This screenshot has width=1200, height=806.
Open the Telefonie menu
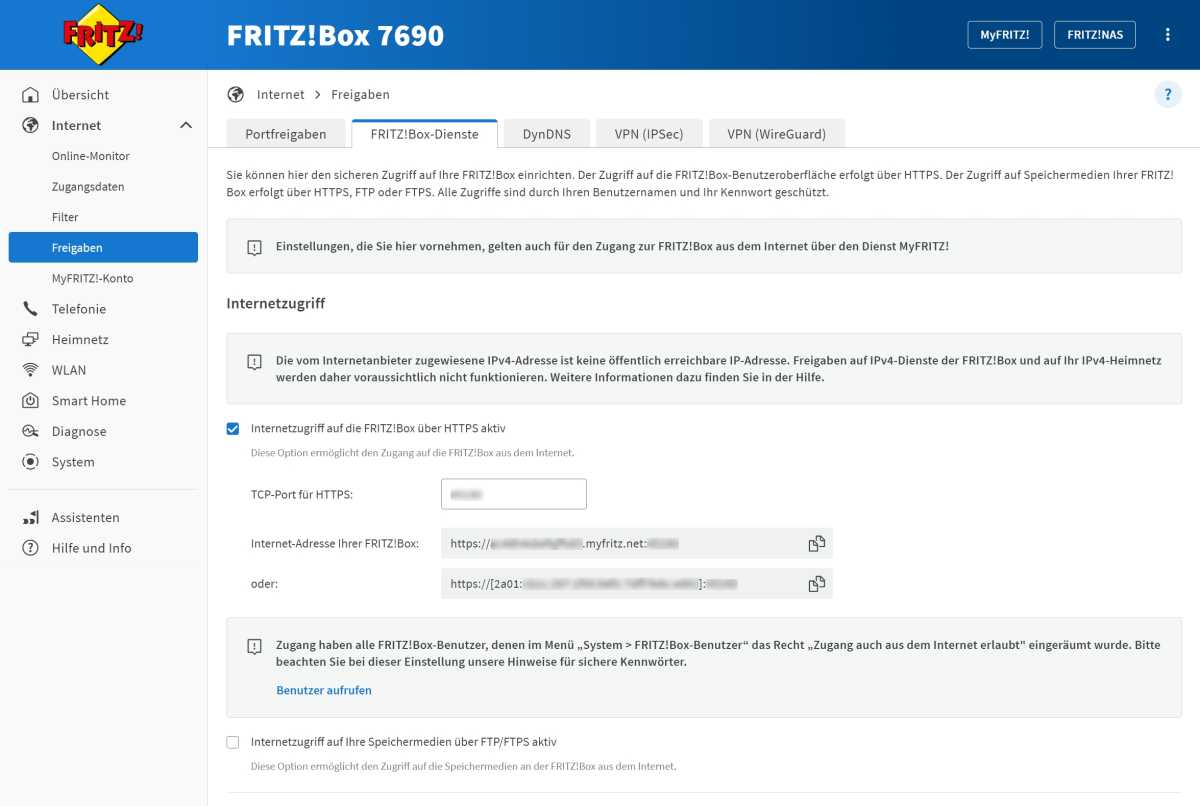pos(79,310)
